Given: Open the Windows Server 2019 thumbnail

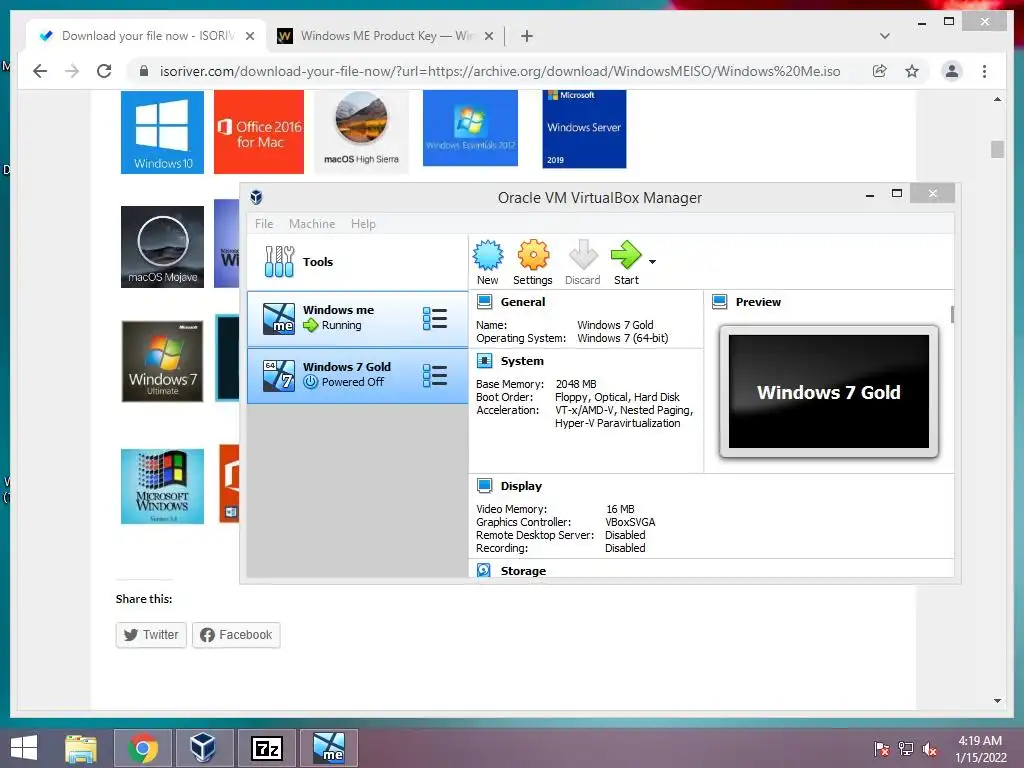Looking at the screenshot, I should 584,129.
